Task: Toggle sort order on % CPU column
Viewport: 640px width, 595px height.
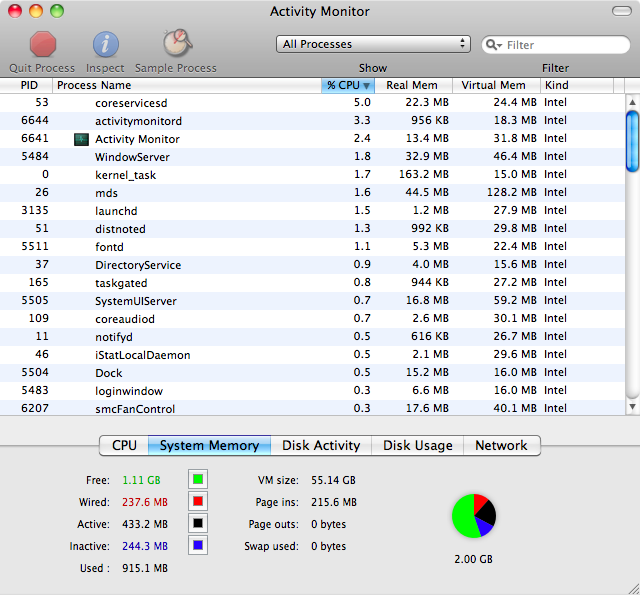Action: (x=348, y=85)
